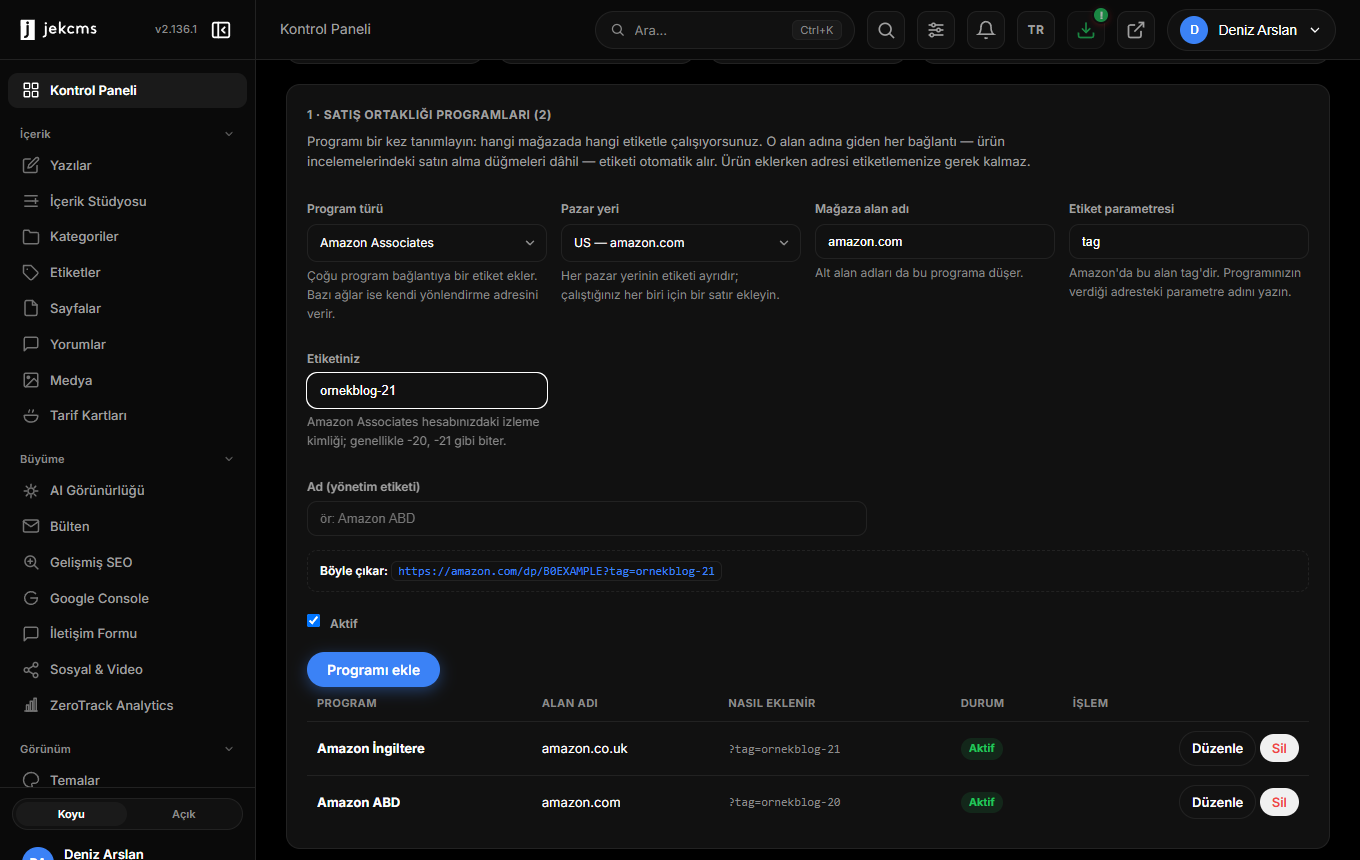
Task: Click the AI Görünürlüğü sparkle icon
Action: pyautogui.click(x=31, y=491)
